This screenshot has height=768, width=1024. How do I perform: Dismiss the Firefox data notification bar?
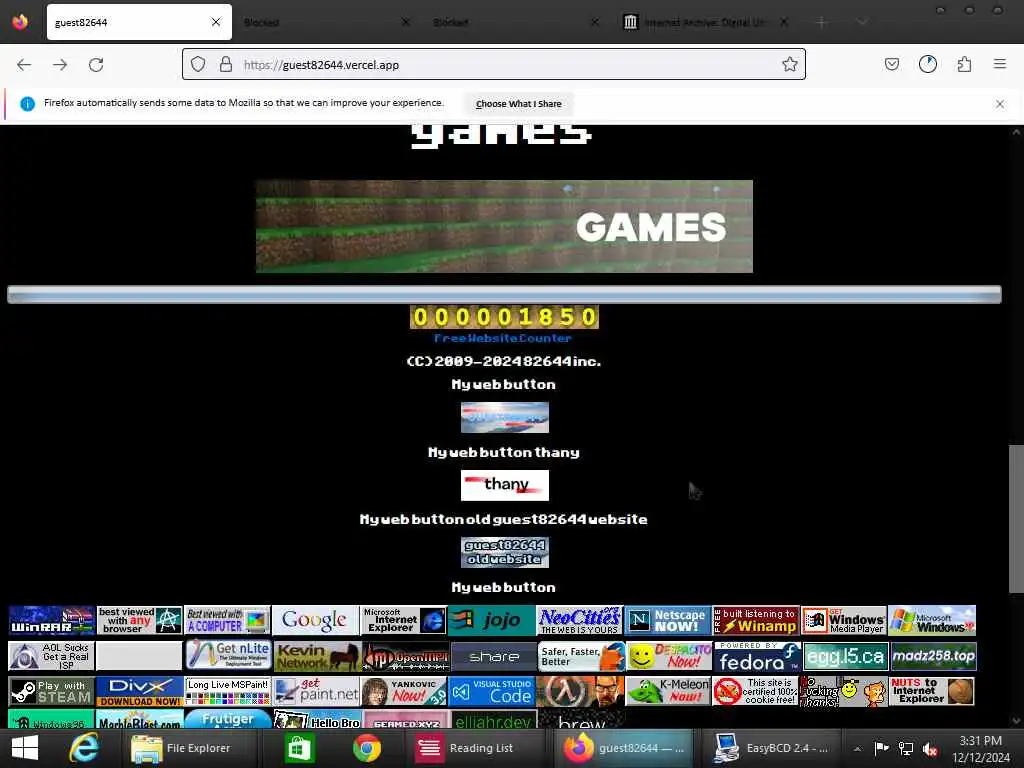(x=1000, y=104)
